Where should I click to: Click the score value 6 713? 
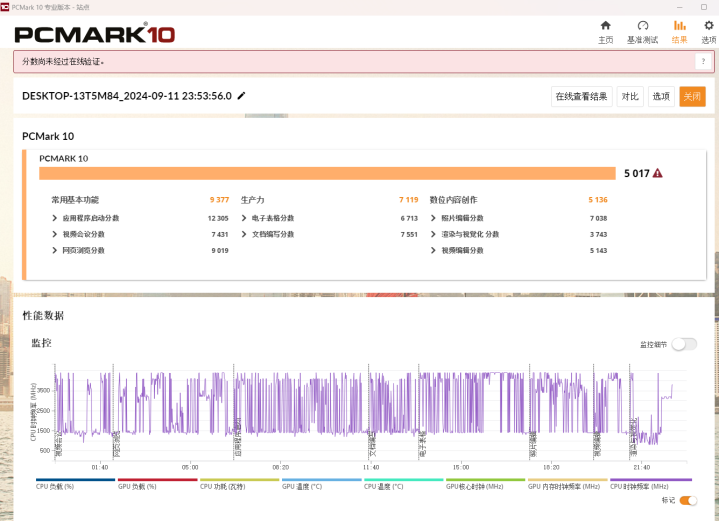(409, 218)
